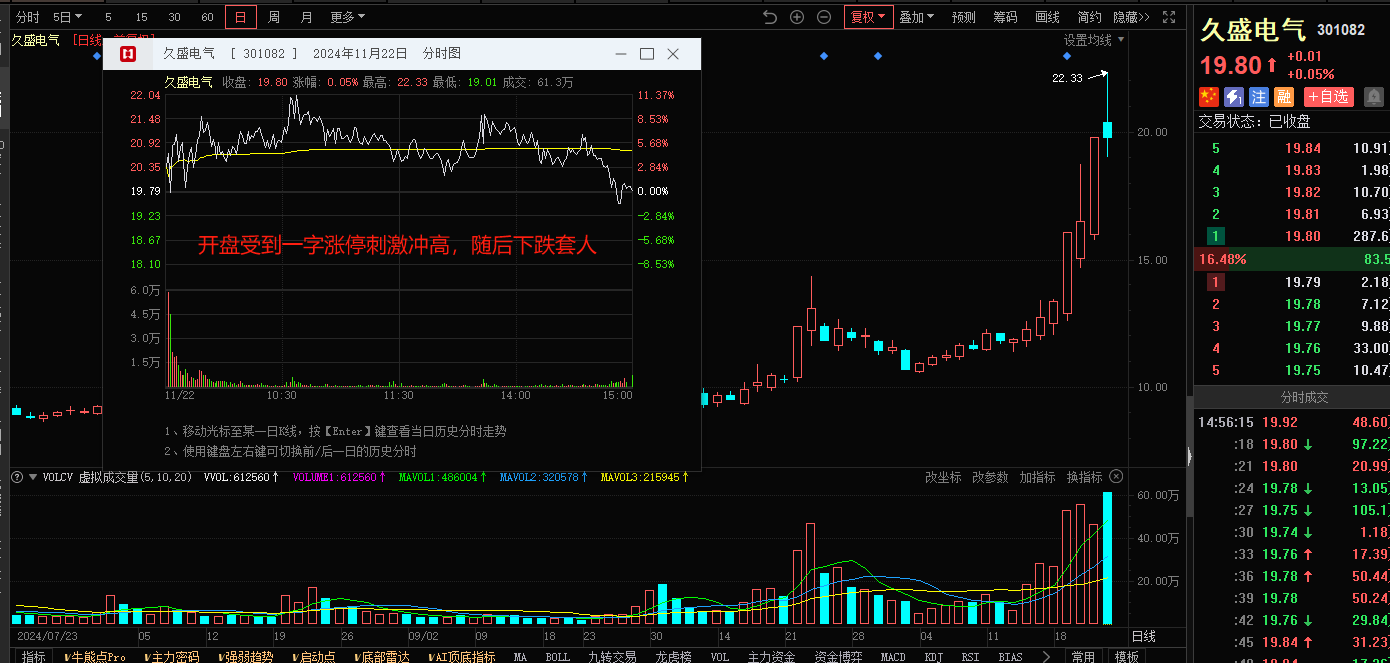Expand hidden tools with 隐藏>>

tap(1131, 17)
